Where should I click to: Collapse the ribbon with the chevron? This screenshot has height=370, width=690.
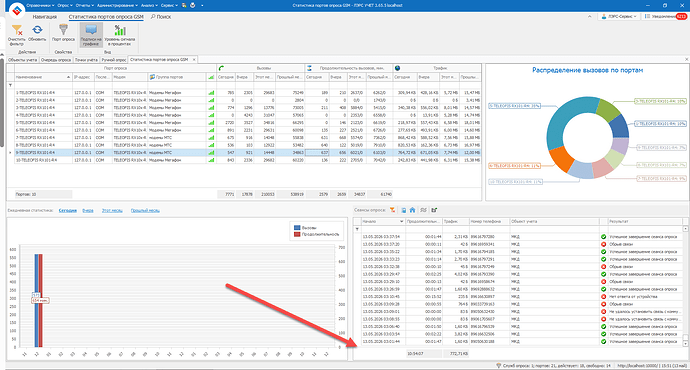[x=590, y=16]
